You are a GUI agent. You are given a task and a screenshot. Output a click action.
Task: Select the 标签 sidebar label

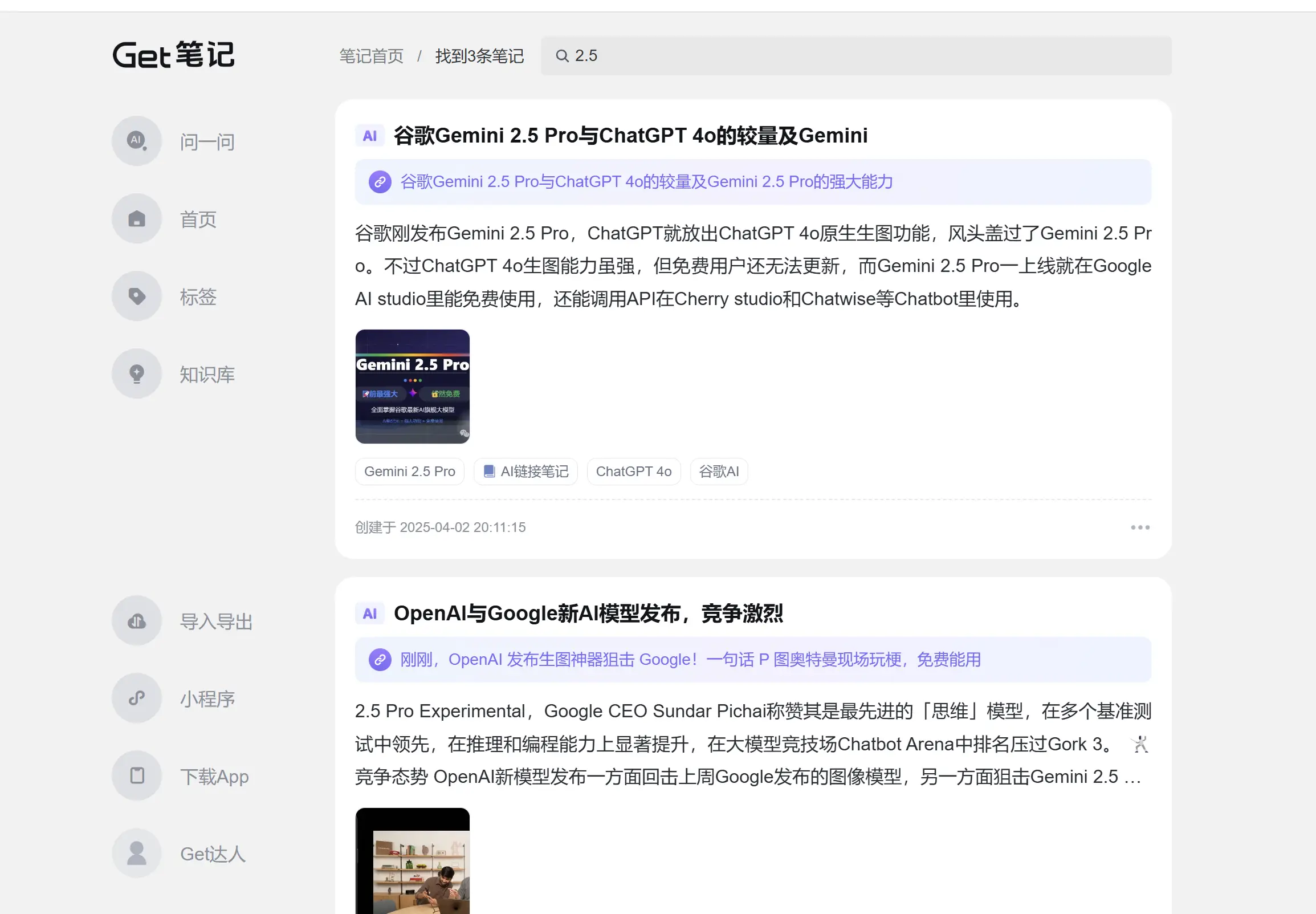198,296
